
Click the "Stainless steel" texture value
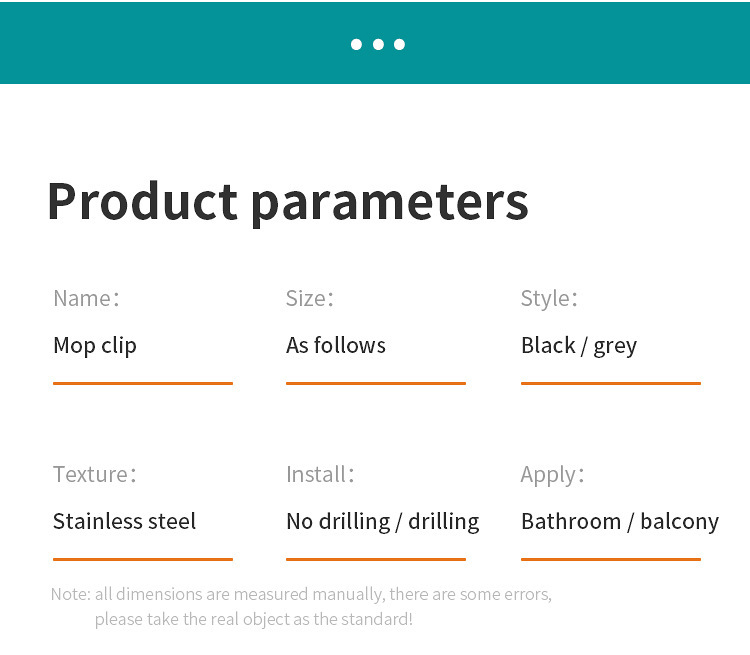[x=124, y=521]
